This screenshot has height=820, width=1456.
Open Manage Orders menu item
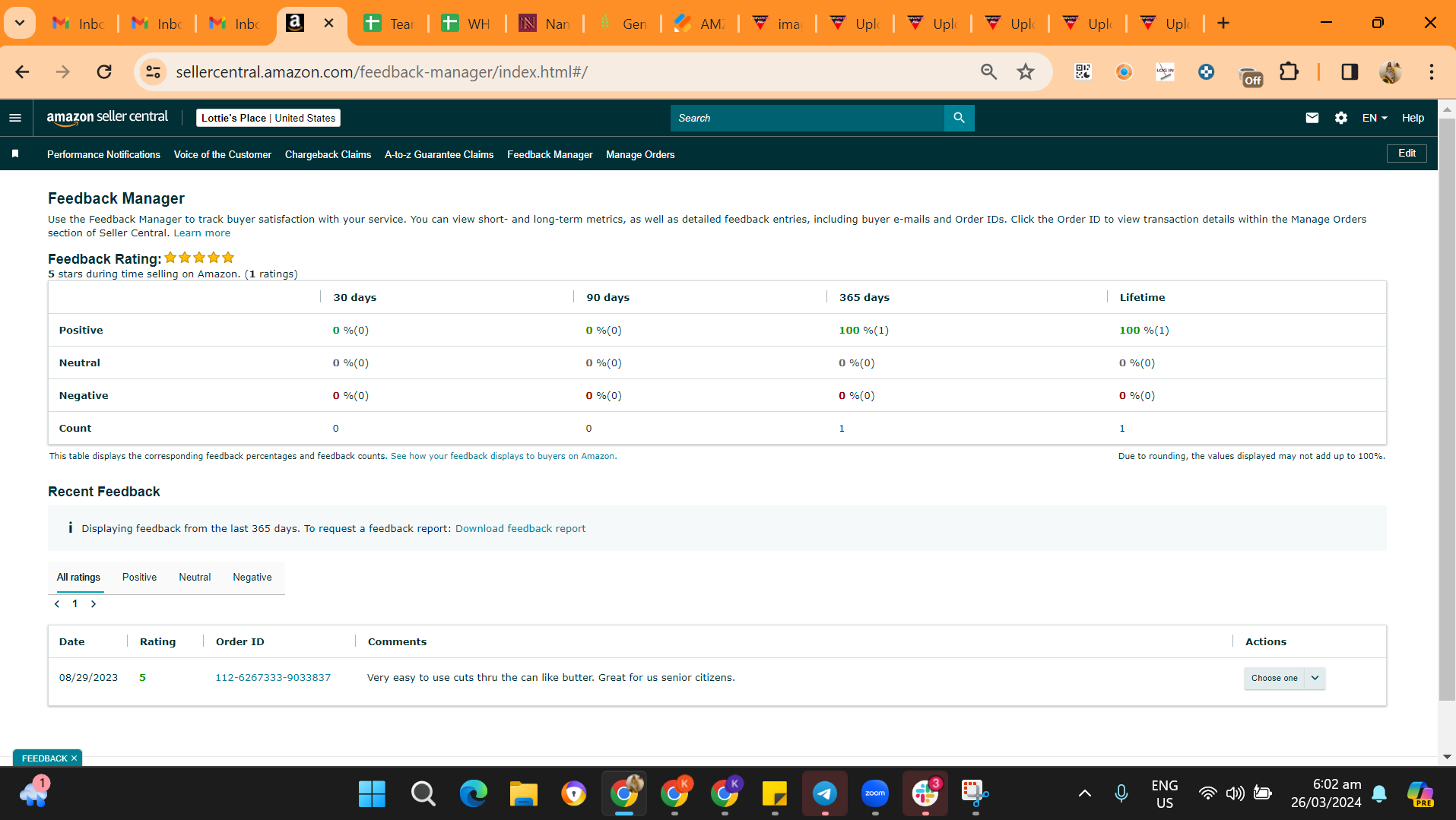click(640, 154)
